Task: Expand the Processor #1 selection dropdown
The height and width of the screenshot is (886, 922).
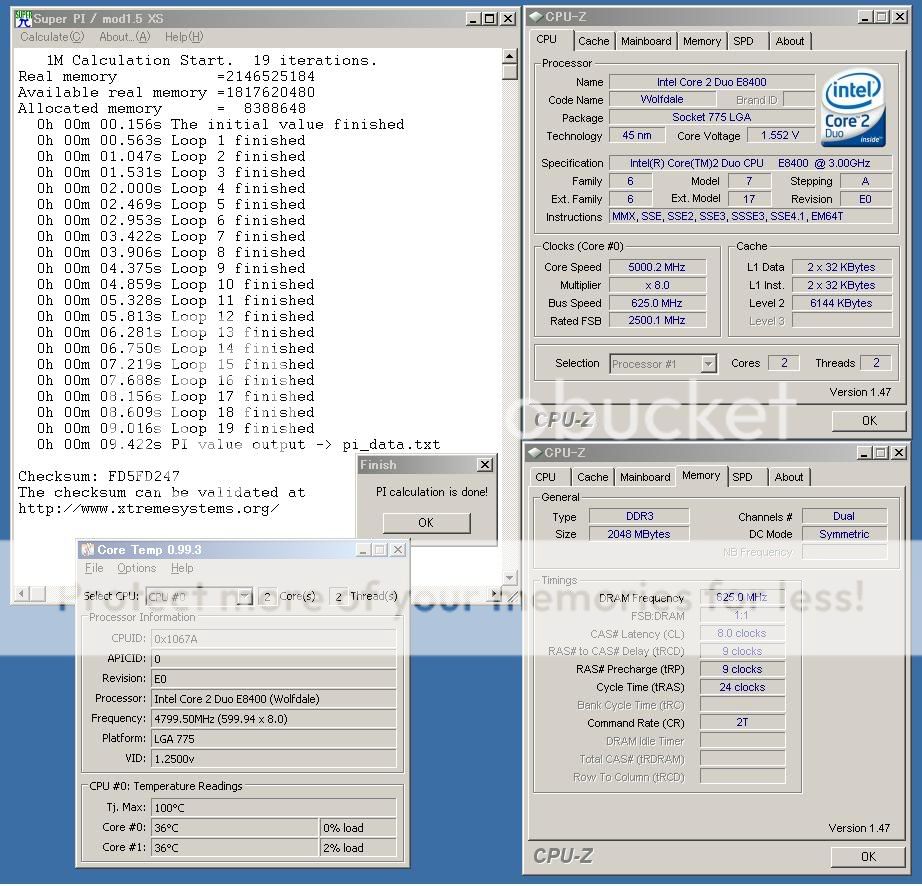Action: (709, 364)
